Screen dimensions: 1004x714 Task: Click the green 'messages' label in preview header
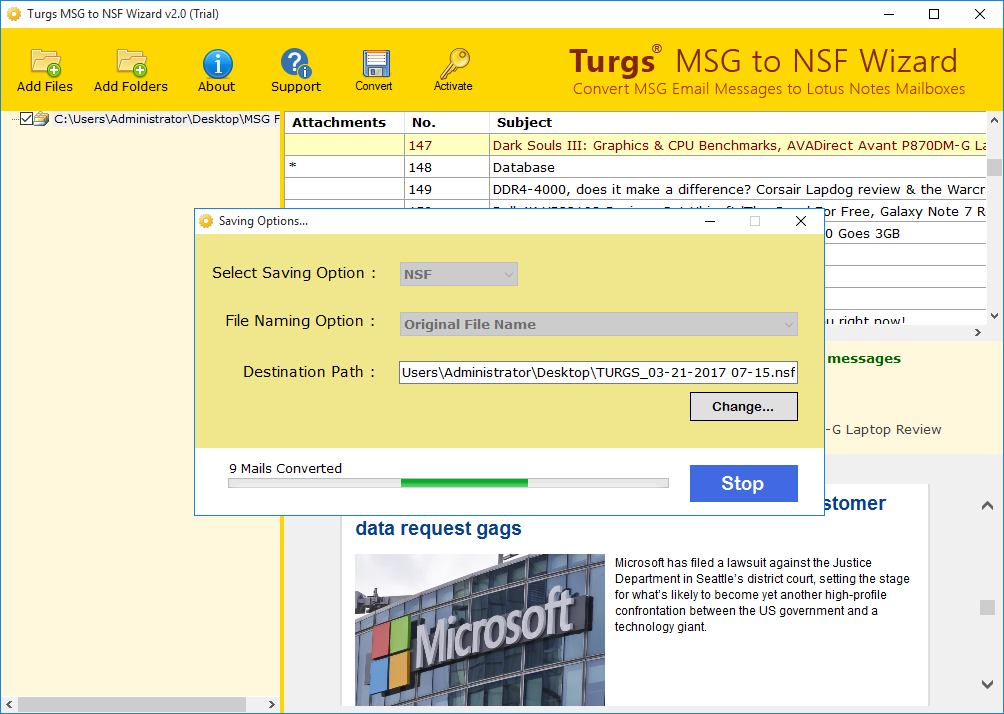864,359
